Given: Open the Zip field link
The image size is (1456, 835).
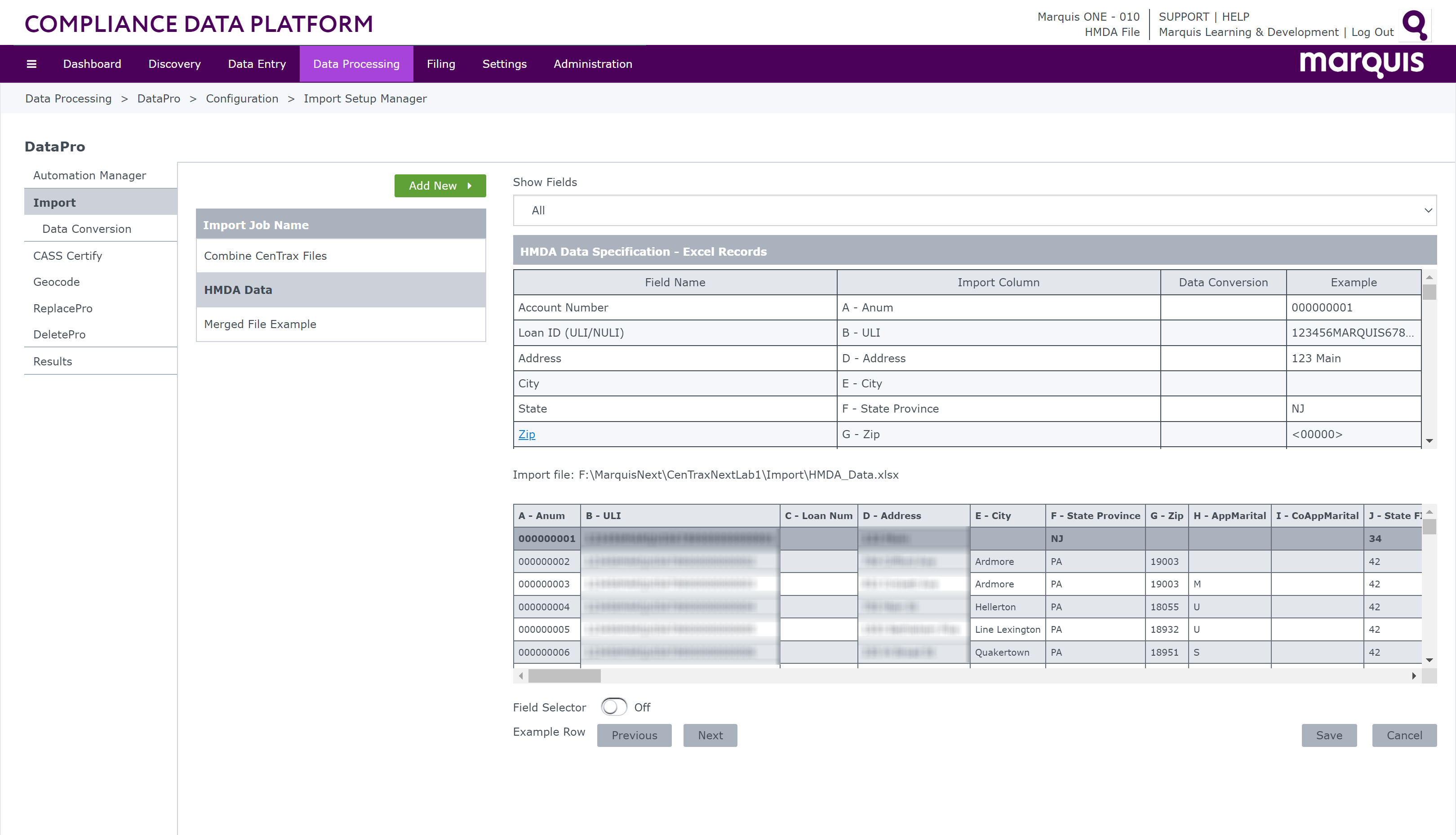Looking at the screenshot, I should (x=526, y=434).
